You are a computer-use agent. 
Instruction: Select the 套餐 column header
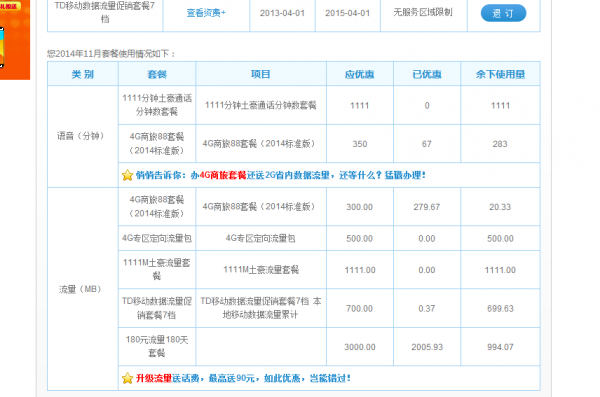pyautogui.click(x=157, y=74)
